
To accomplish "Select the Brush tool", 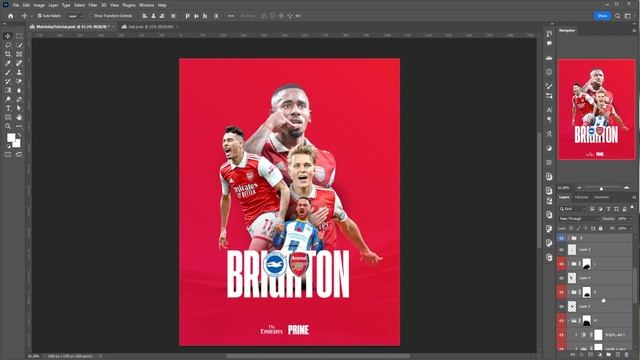I will (8, 72).
